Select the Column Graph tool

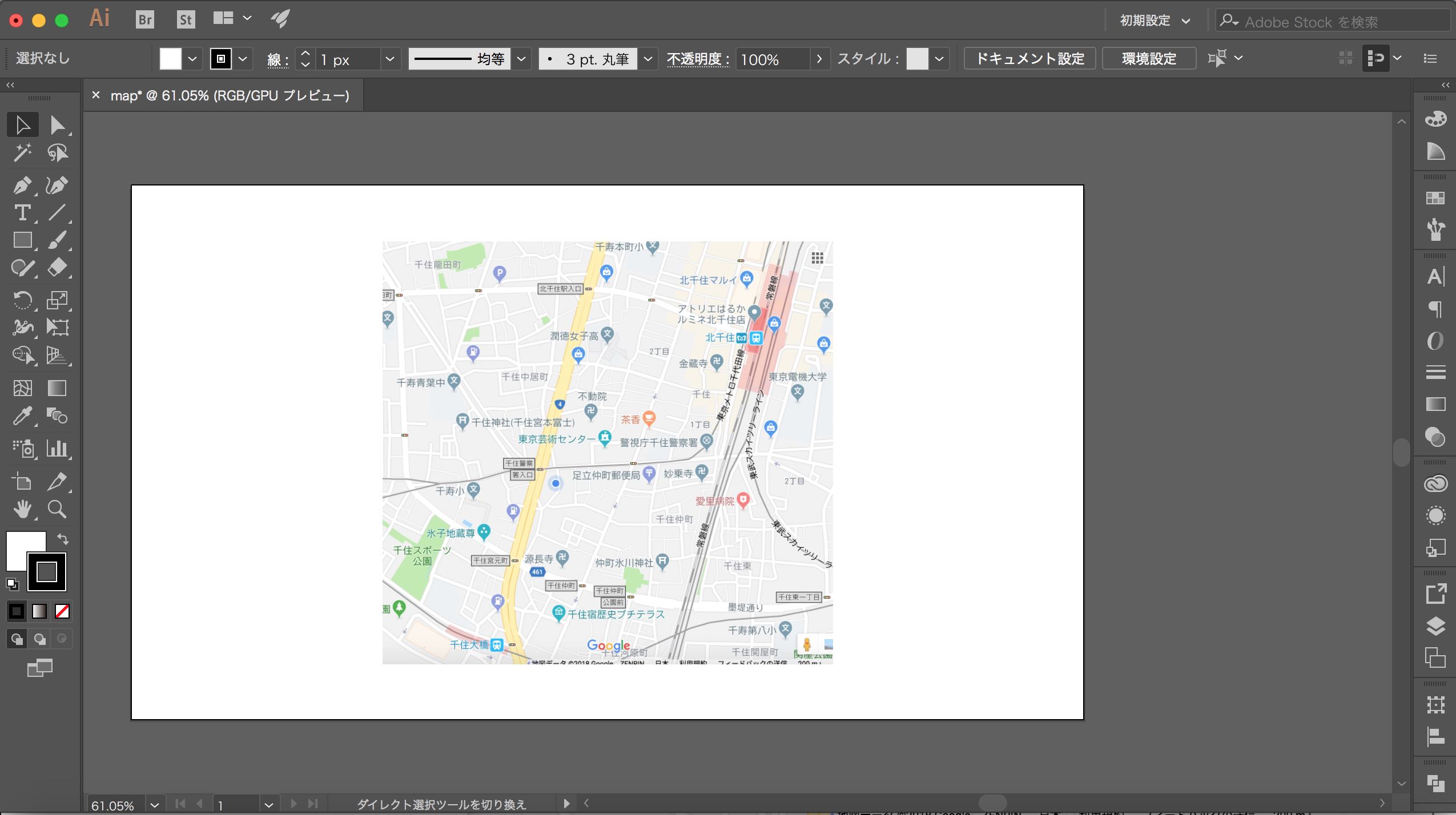tap(57, 449)
